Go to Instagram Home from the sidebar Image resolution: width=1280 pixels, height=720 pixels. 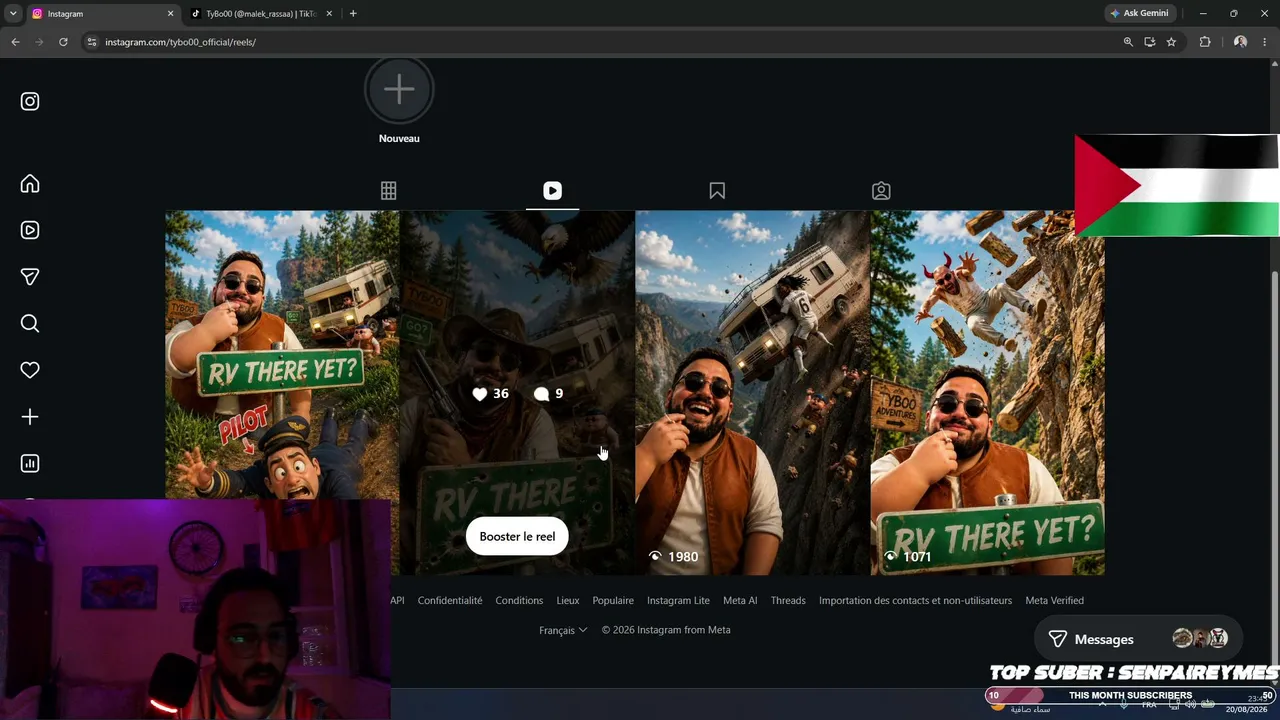(x=30, y=184)
